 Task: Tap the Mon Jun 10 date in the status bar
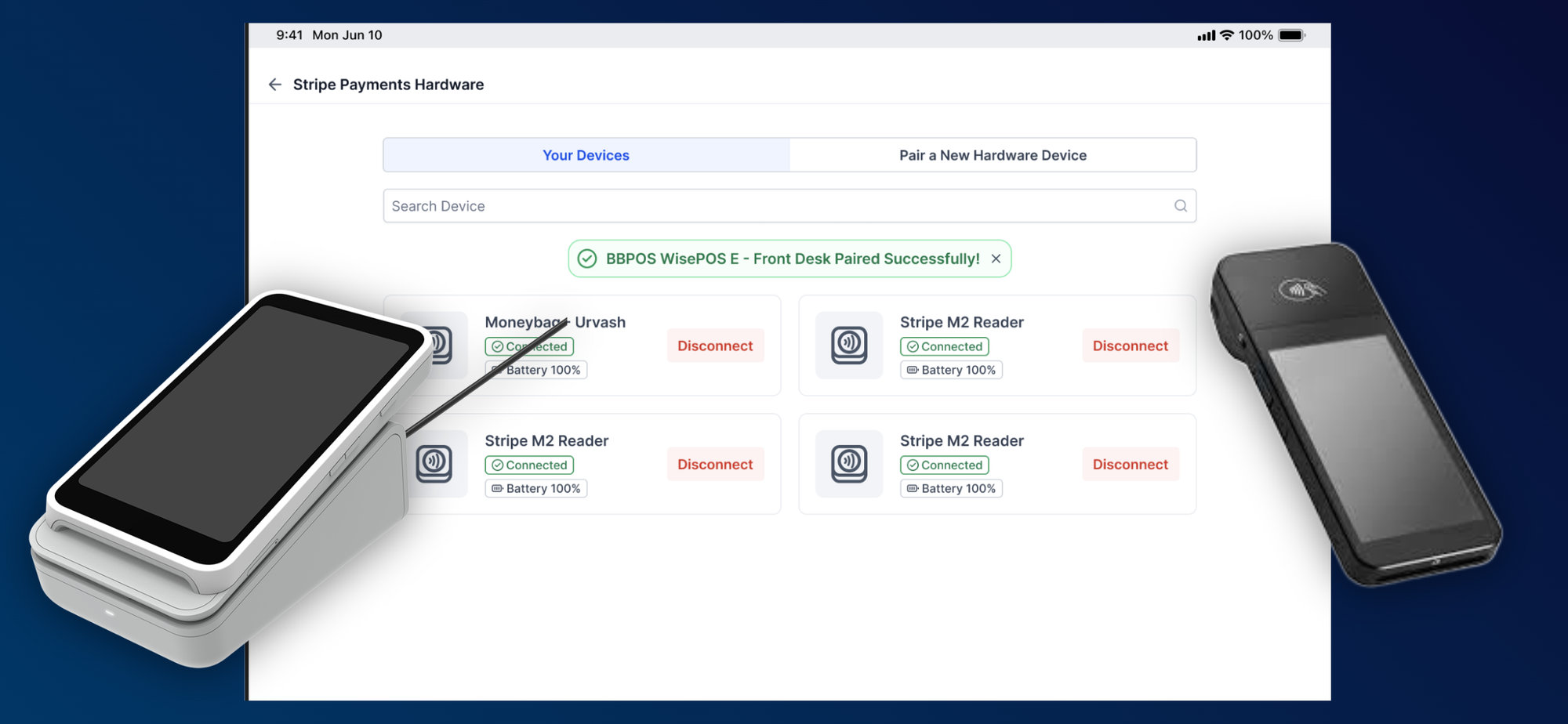coord(347,35)
